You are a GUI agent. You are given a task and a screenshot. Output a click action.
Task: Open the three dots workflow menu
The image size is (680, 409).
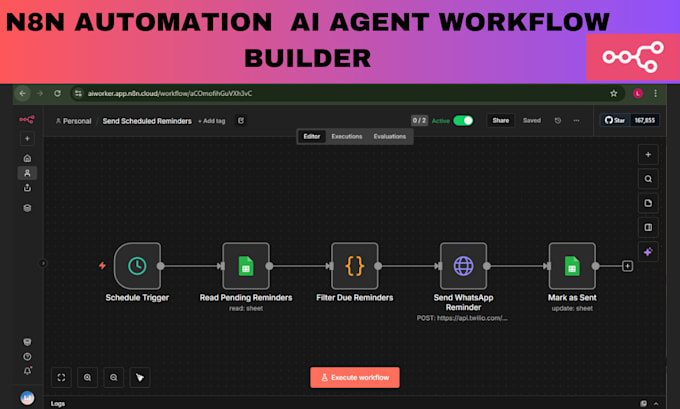(x=576, y=121)
